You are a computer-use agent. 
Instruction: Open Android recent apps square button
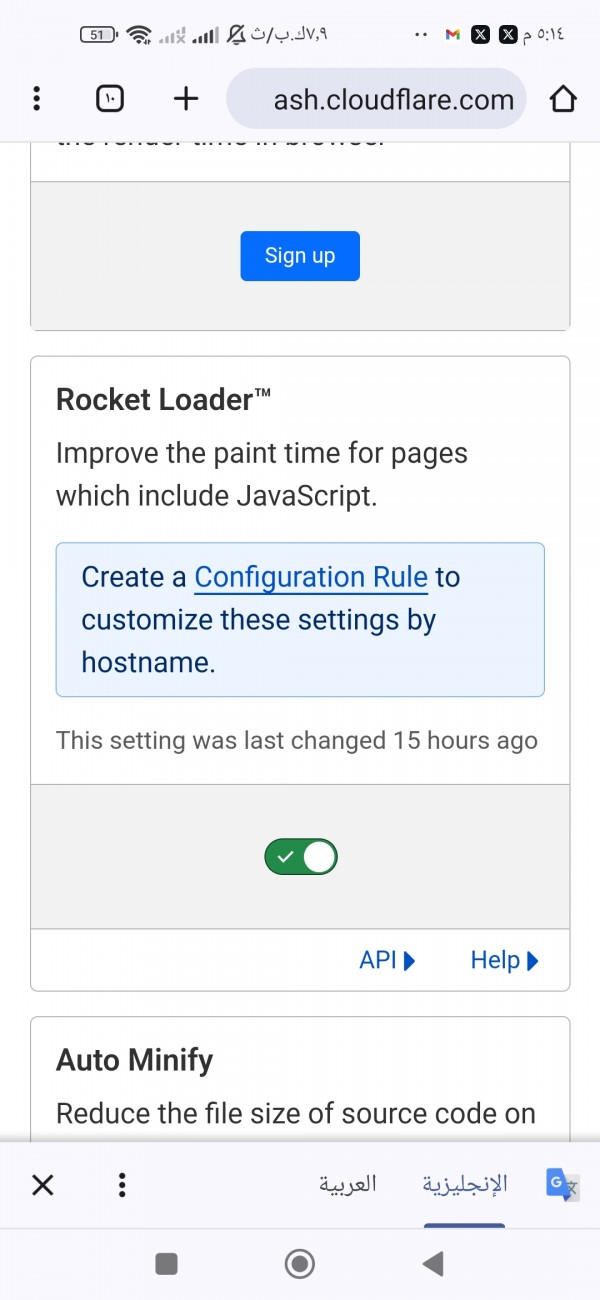tap(167, 1264)
